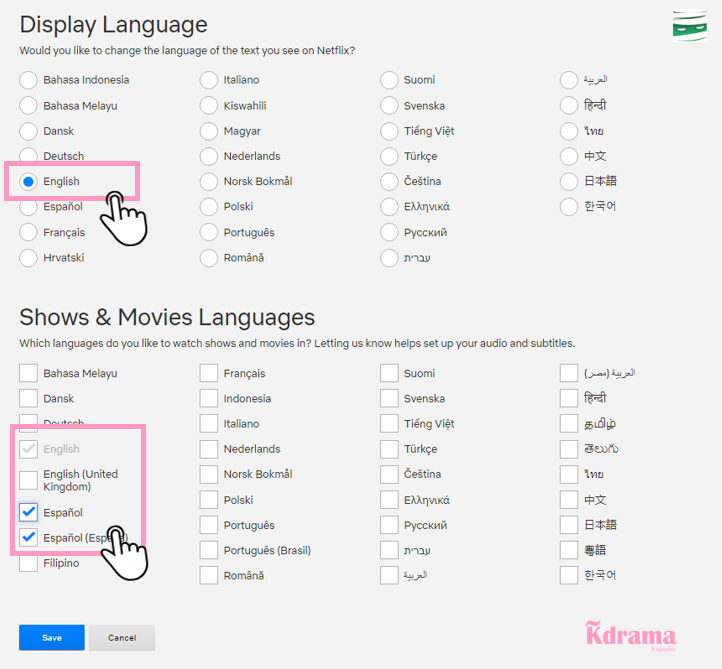Check Norsk Bokmål shows and movies language

(x=209, y=474)
